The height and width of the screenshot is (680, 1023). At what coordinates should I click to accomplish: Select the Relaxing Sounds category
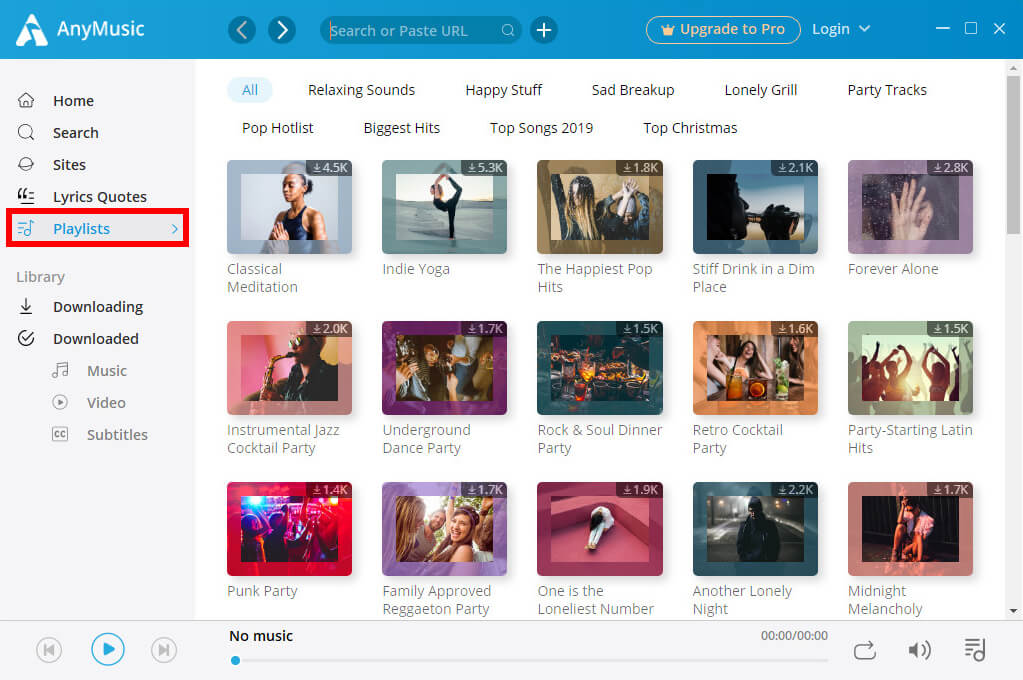coord(361,90)
